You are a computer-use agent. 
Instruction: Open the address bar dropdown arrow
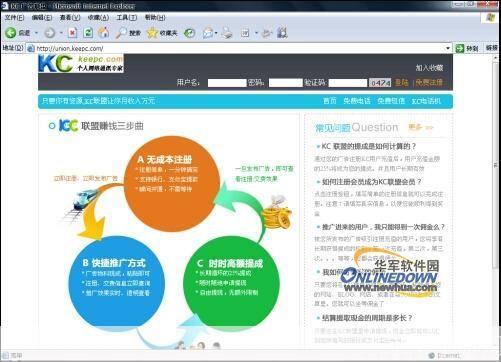448,48
